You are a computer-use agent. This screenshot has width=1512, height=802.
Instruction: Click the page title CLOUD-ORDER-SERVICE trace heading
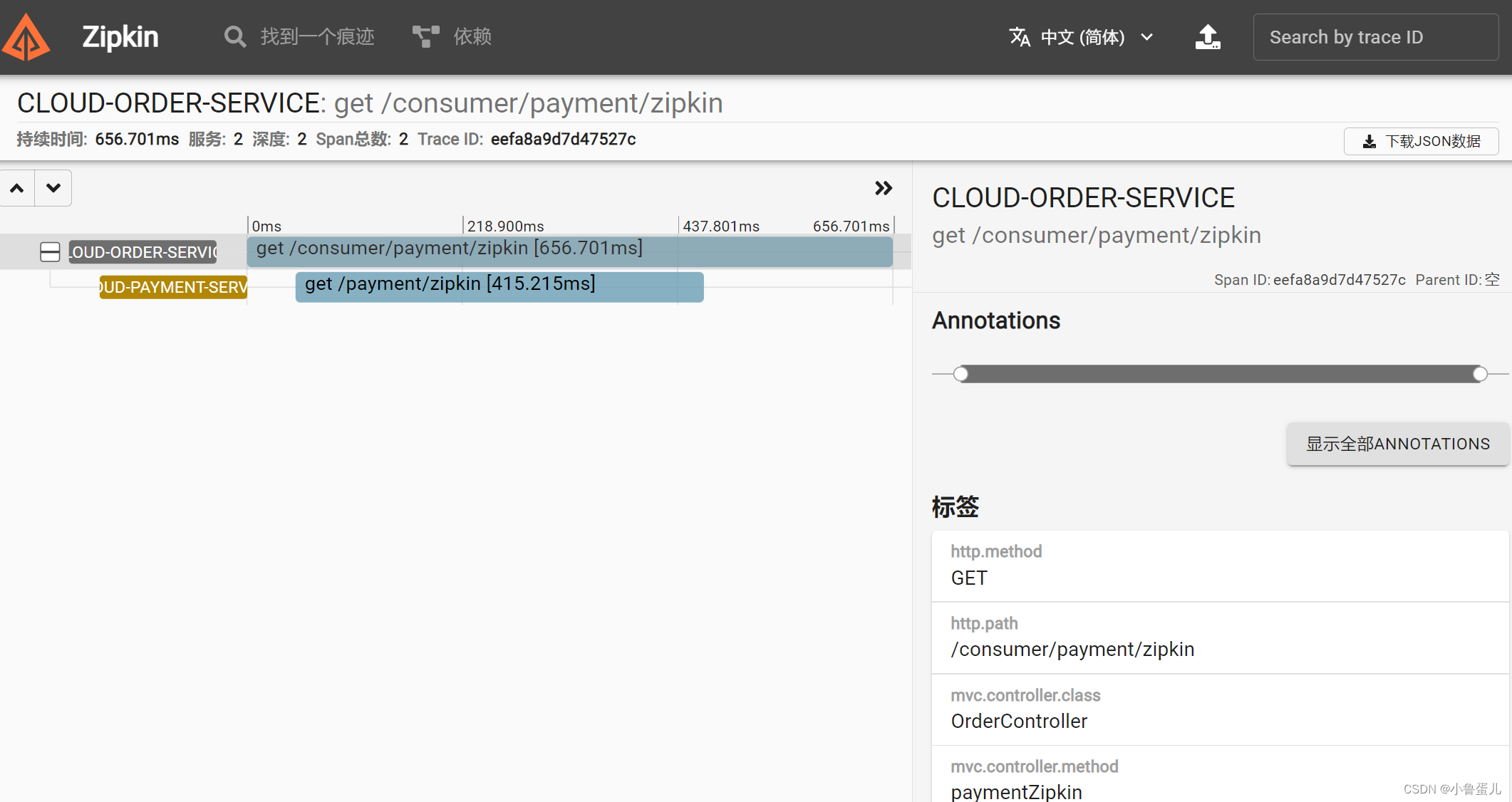point(370,103)
